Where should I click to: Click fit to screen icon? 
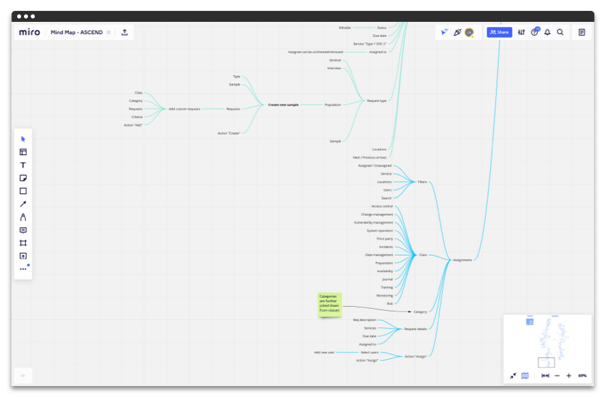[x=545, y=375]
